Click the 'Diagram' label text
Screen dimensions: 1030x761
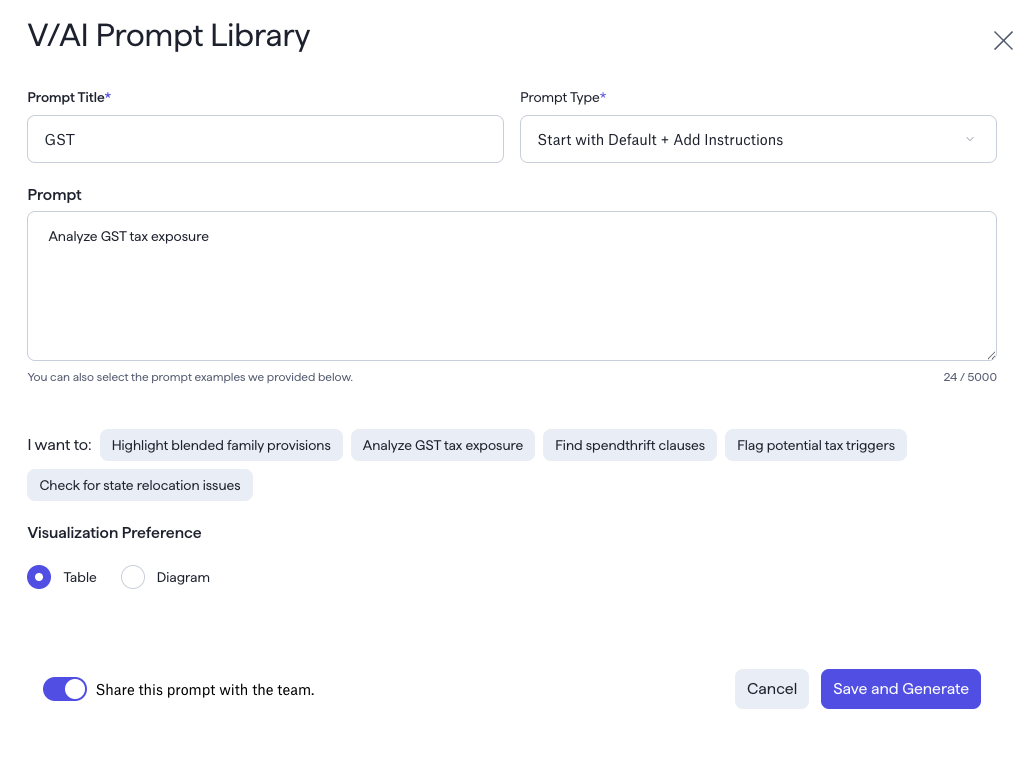click(183, 577)
